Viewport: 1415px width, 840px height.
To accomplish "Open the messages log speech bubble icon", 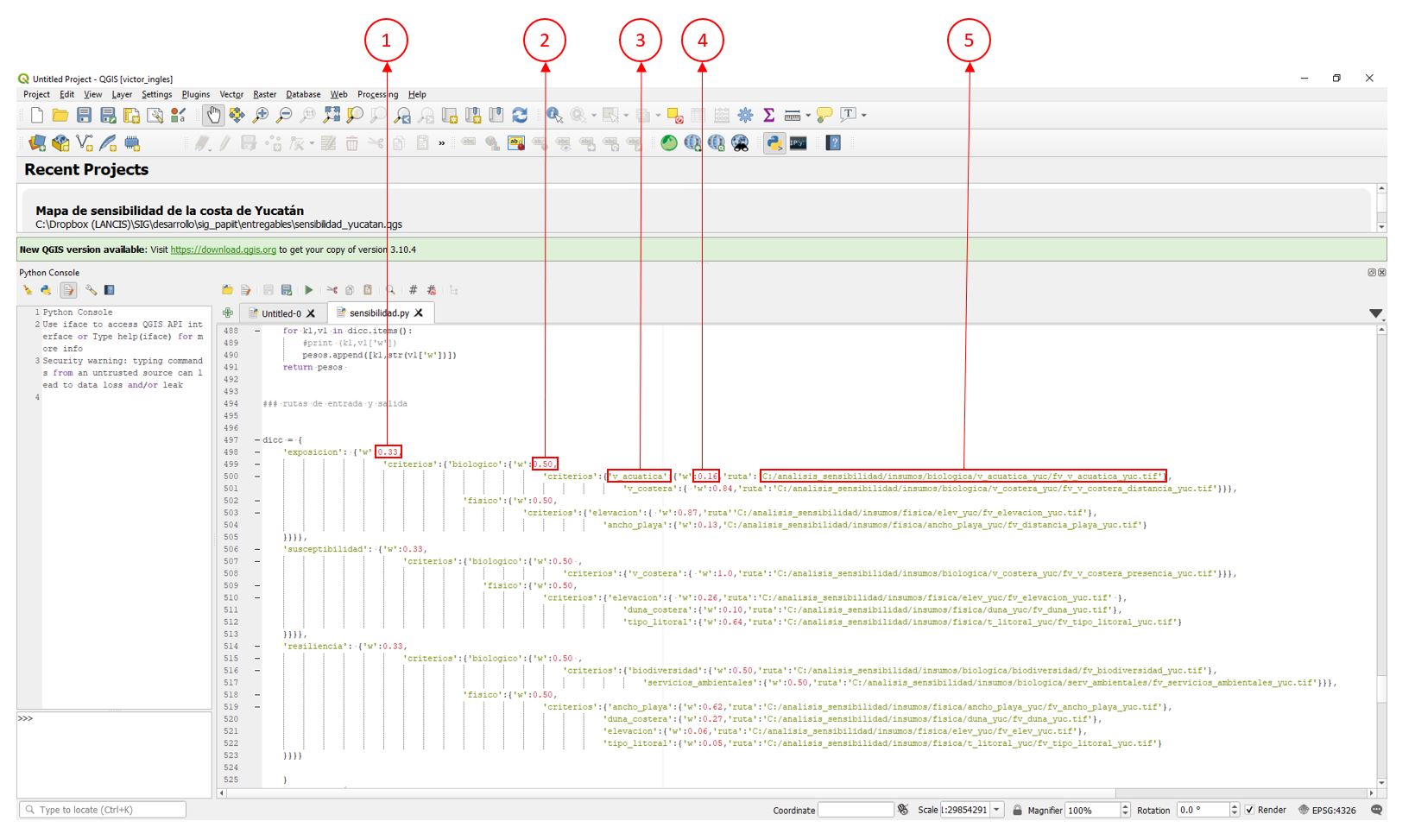I will 1377,810.
